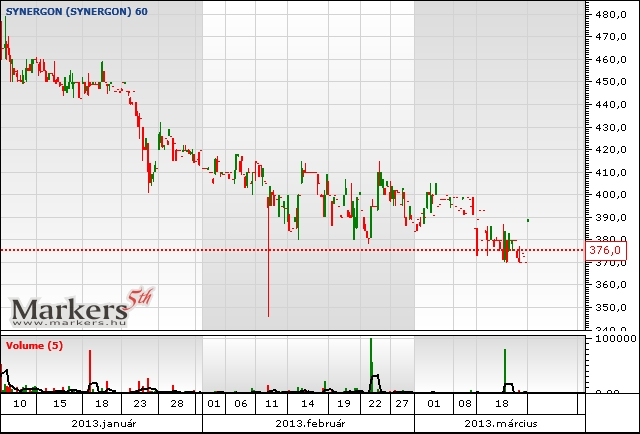Click date label 23 in január
Image resolution: width=640 pixels, height=434 pixels.
140,404
